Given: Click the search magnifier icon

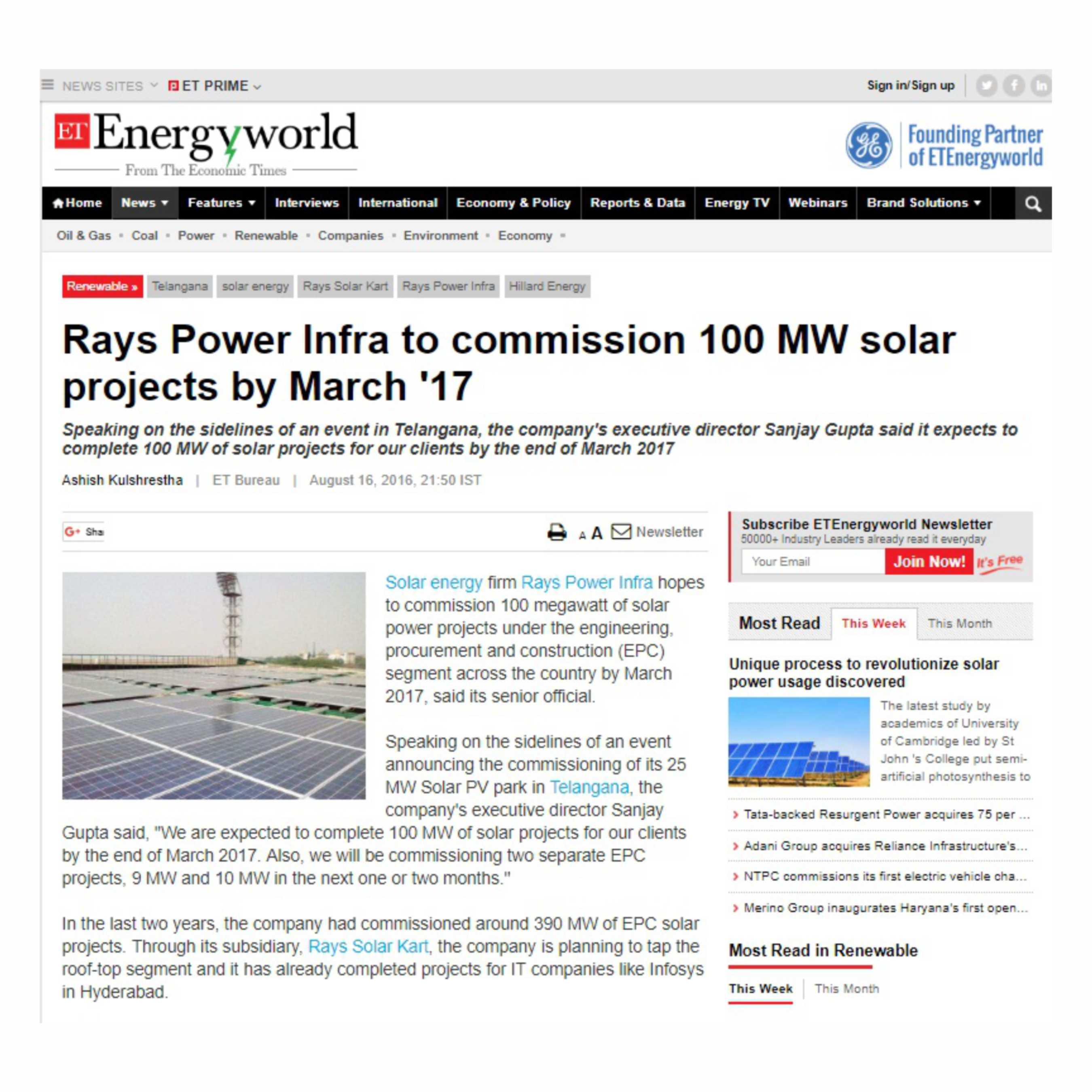Looking at the screenshot, I should point(1033,203).
